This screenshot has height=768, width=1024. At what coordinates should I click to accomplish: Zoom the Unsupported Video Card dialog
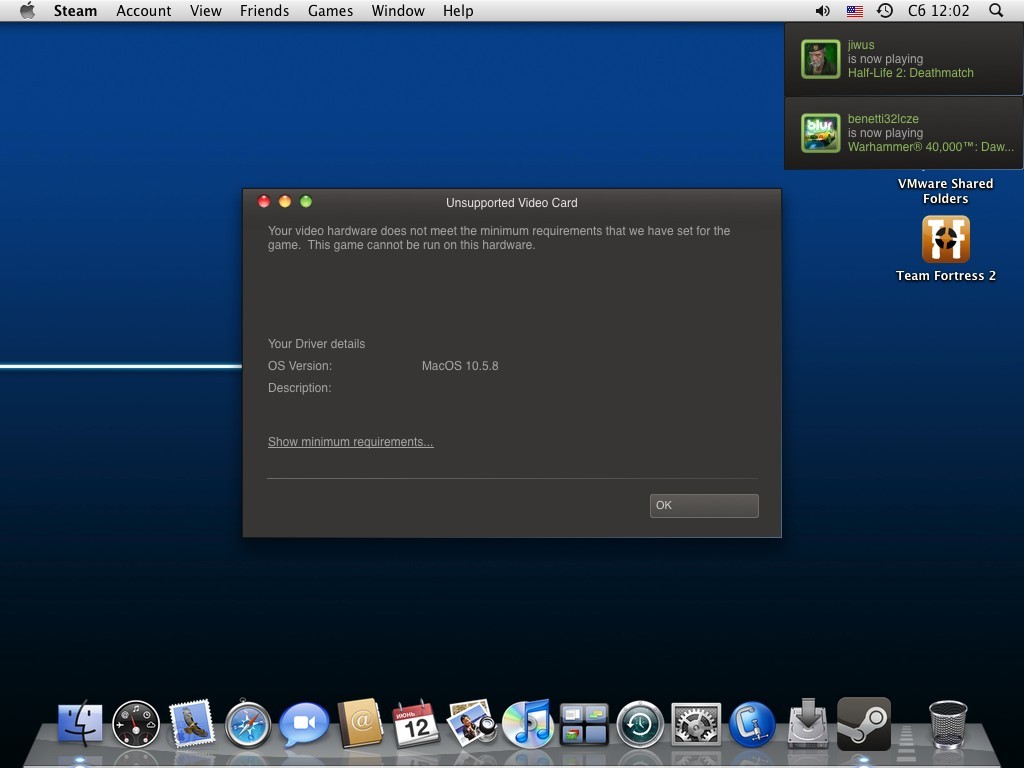tap(306, 201)
